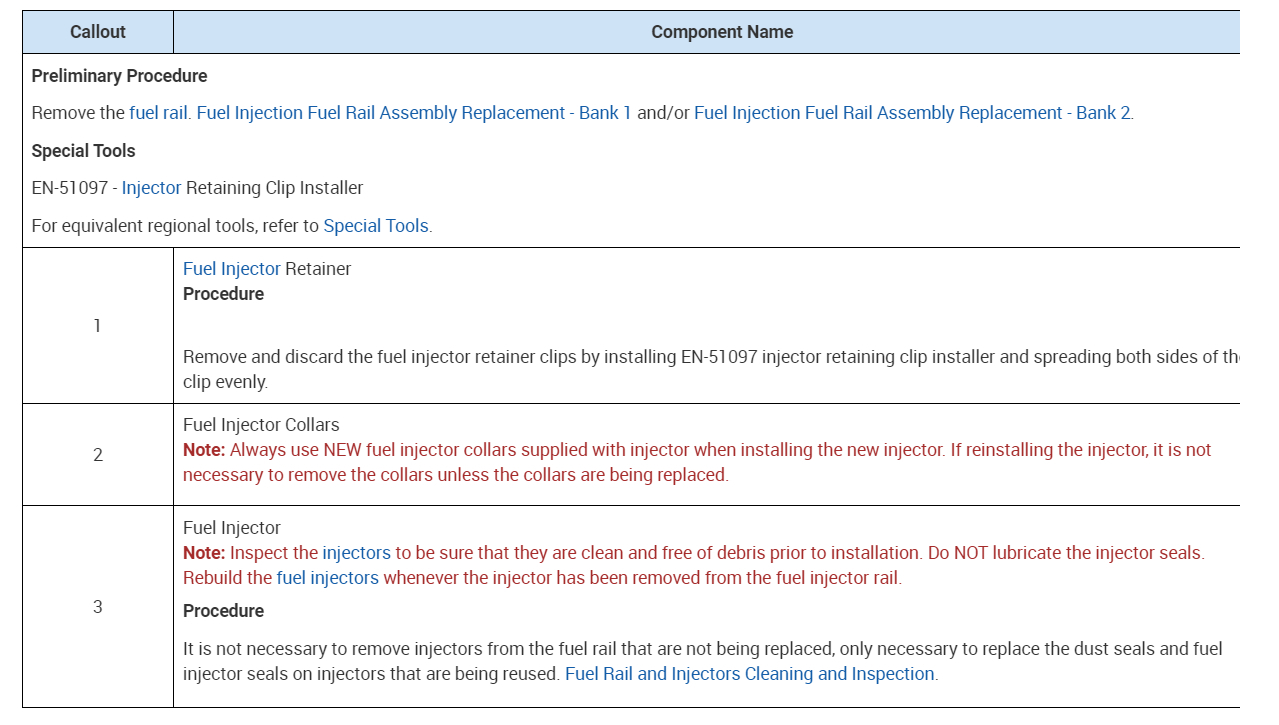This screenshot has height=725, width=1279.
Task: Click 'Procedure' heading in callout 3 row
Action: (x=223, y=611)
